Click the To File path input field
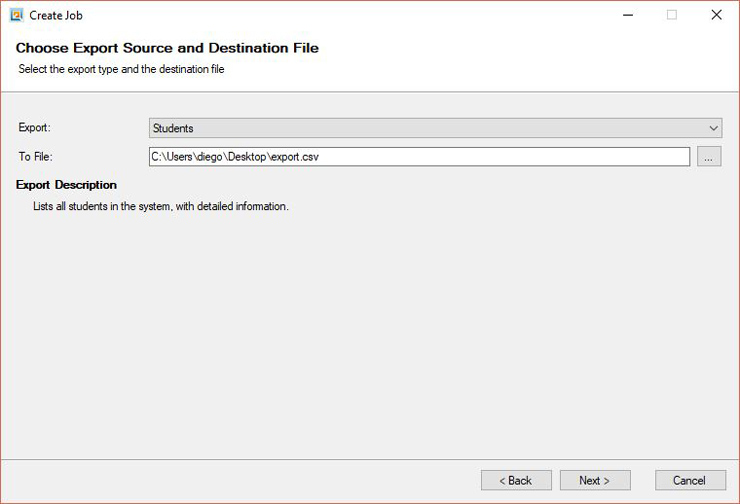This screenshot has width=740, height=504. (419, 157)
